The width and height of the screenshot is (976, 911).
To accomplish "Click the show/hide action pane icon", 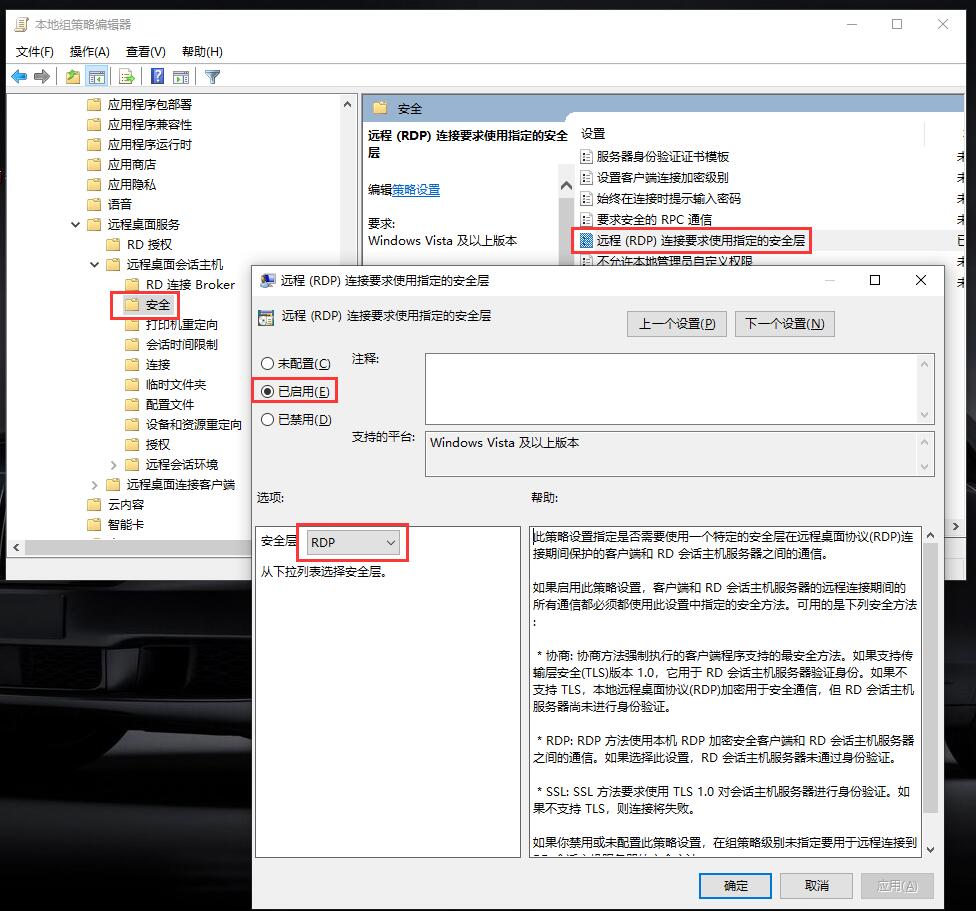I will point(181,77).
